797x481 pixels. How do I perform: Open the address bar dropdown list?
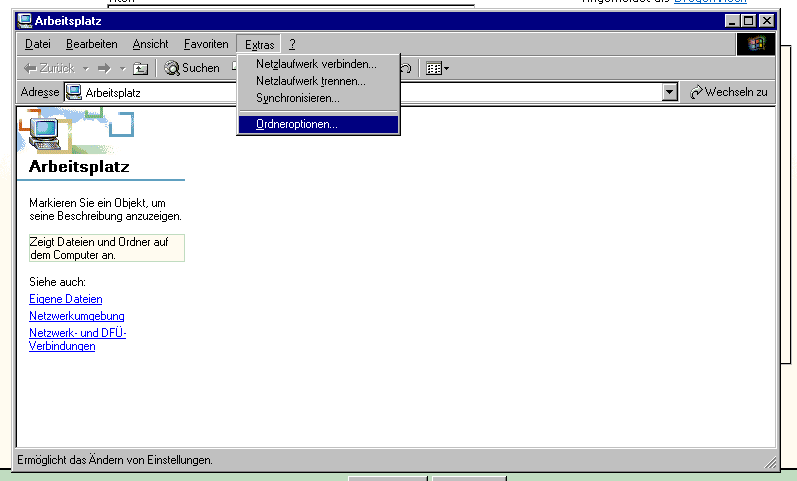pos(670,93)
